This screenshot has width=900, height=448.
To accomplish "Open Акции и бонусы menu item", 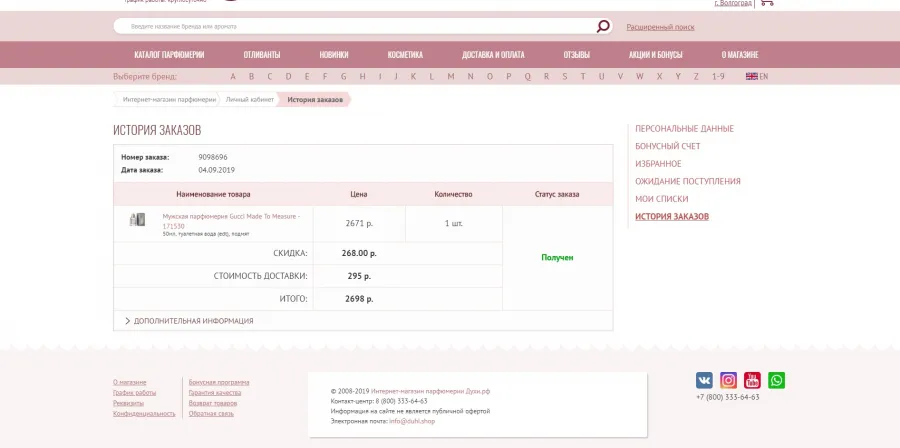I will coord(655,55).
